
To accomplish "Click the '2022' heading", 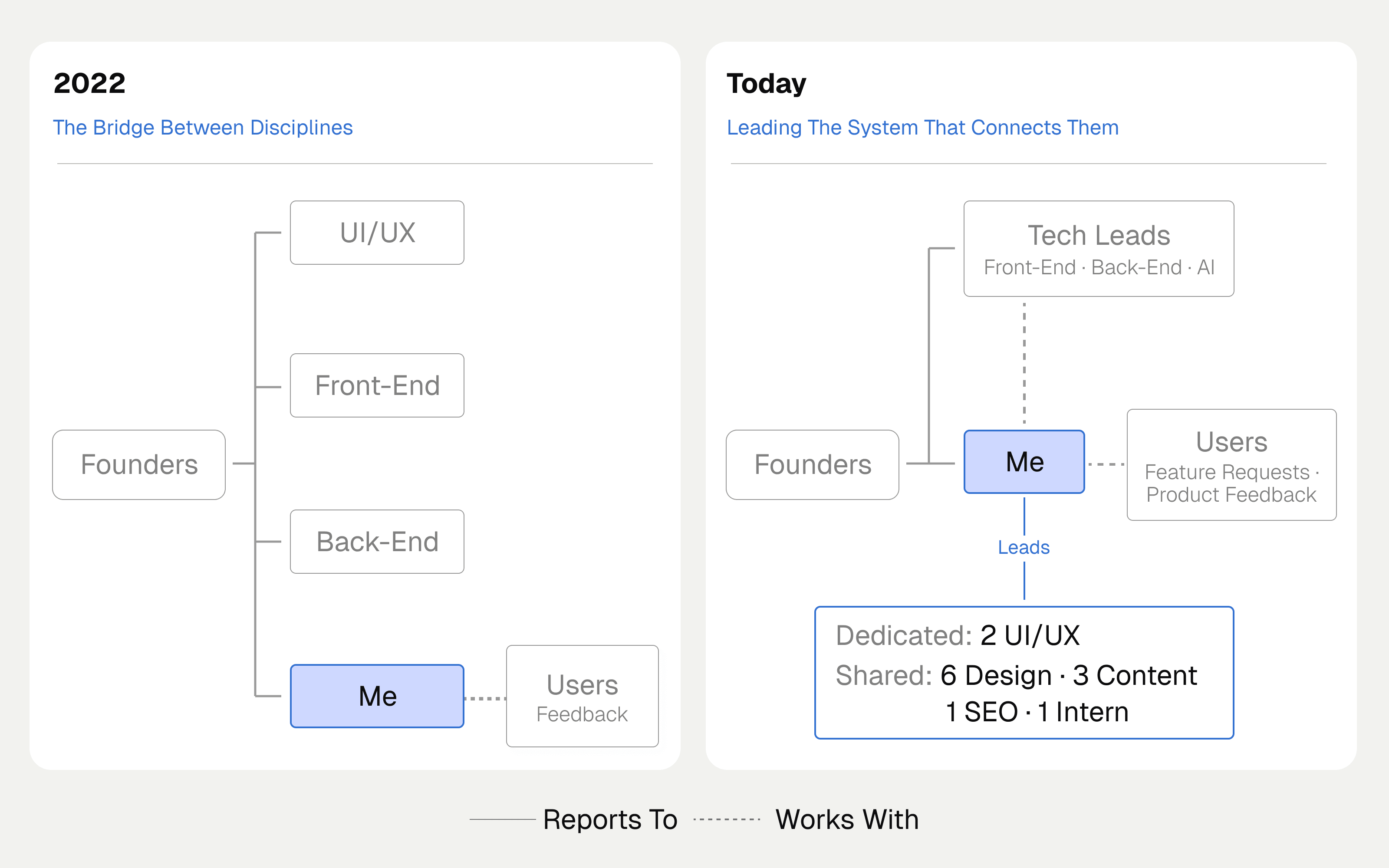I will click(89, 83).
